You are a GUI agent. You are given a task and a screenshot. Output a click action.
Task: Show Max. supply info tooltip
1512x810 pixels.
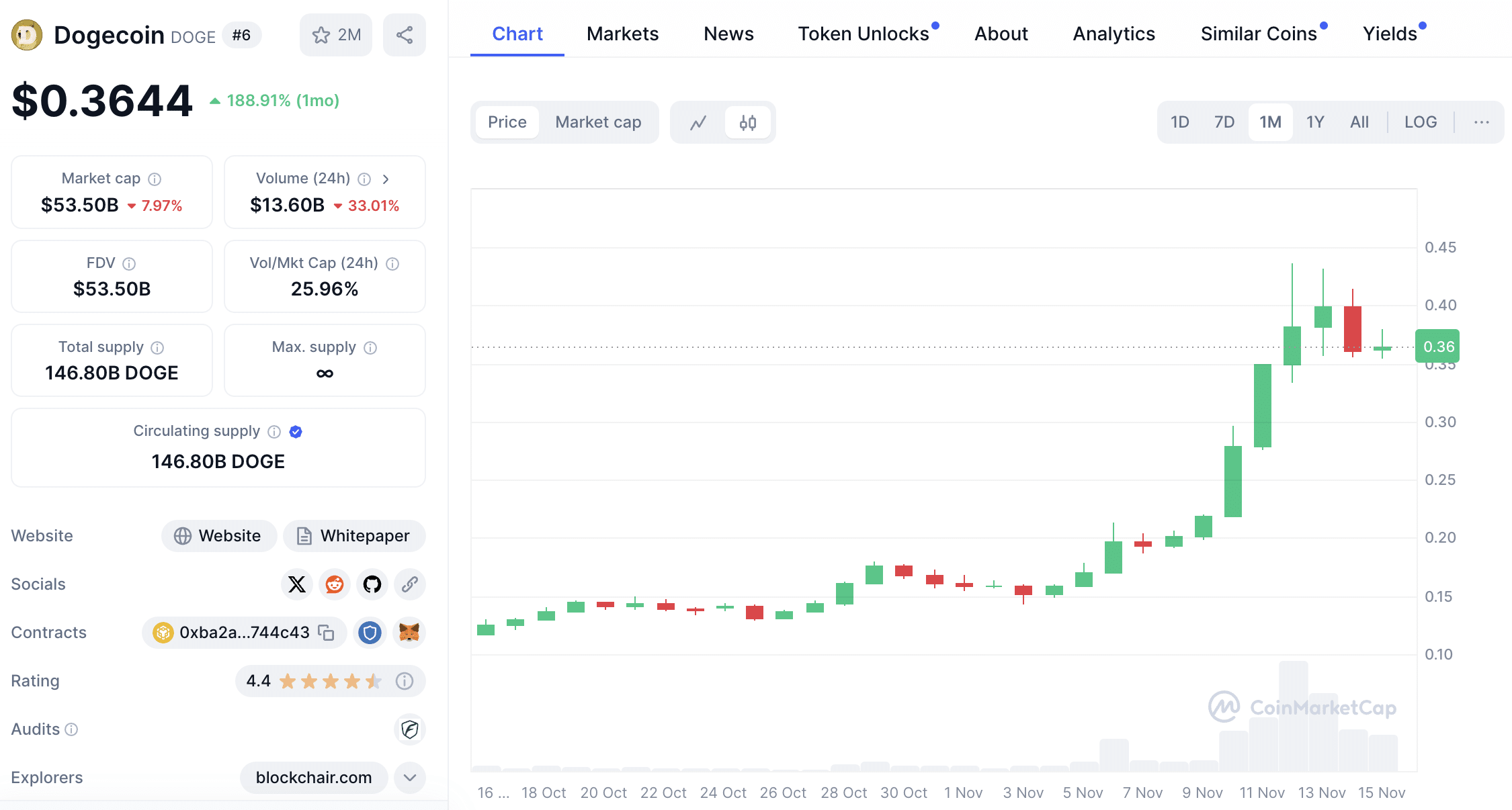tap(370, 347)
